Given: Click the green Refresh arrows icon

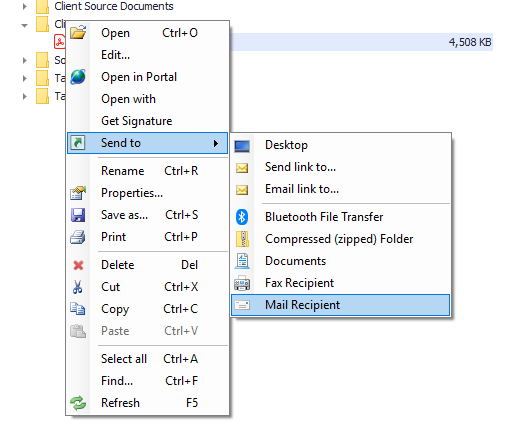Looking at the screenshot, I should (78, 403).
